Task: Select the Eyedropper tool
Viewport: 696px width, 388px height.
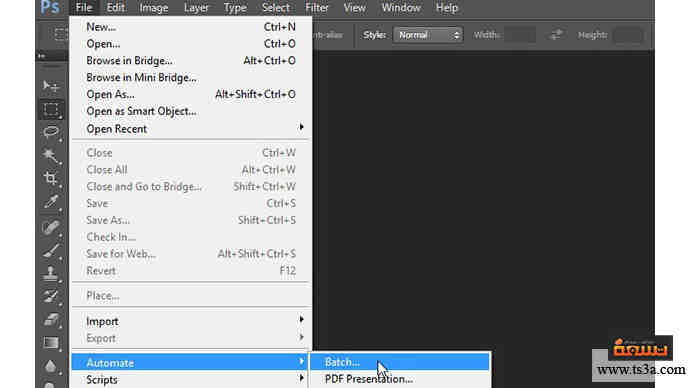Action: 51,202
